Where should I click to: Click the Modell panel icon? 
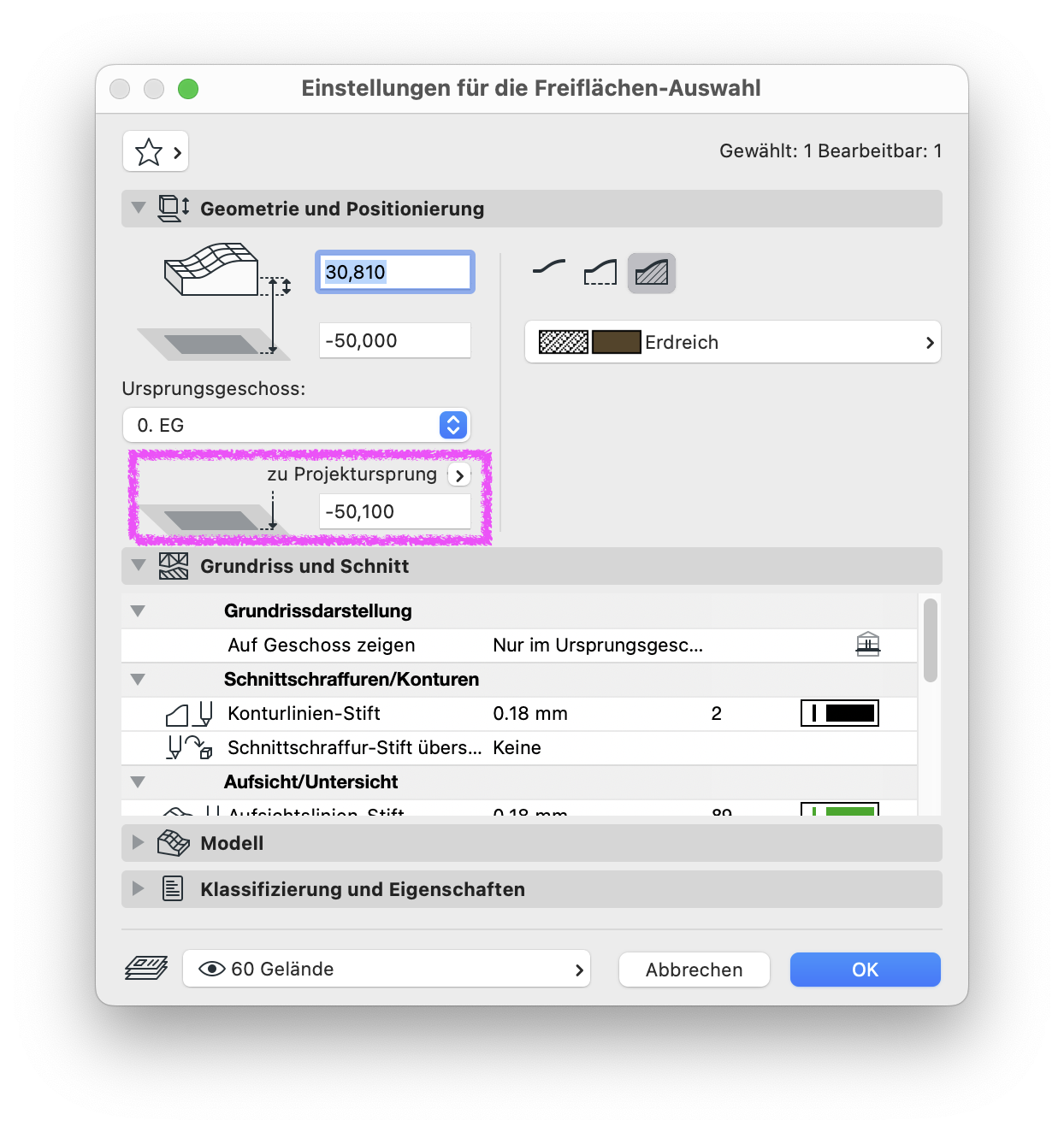174,843
